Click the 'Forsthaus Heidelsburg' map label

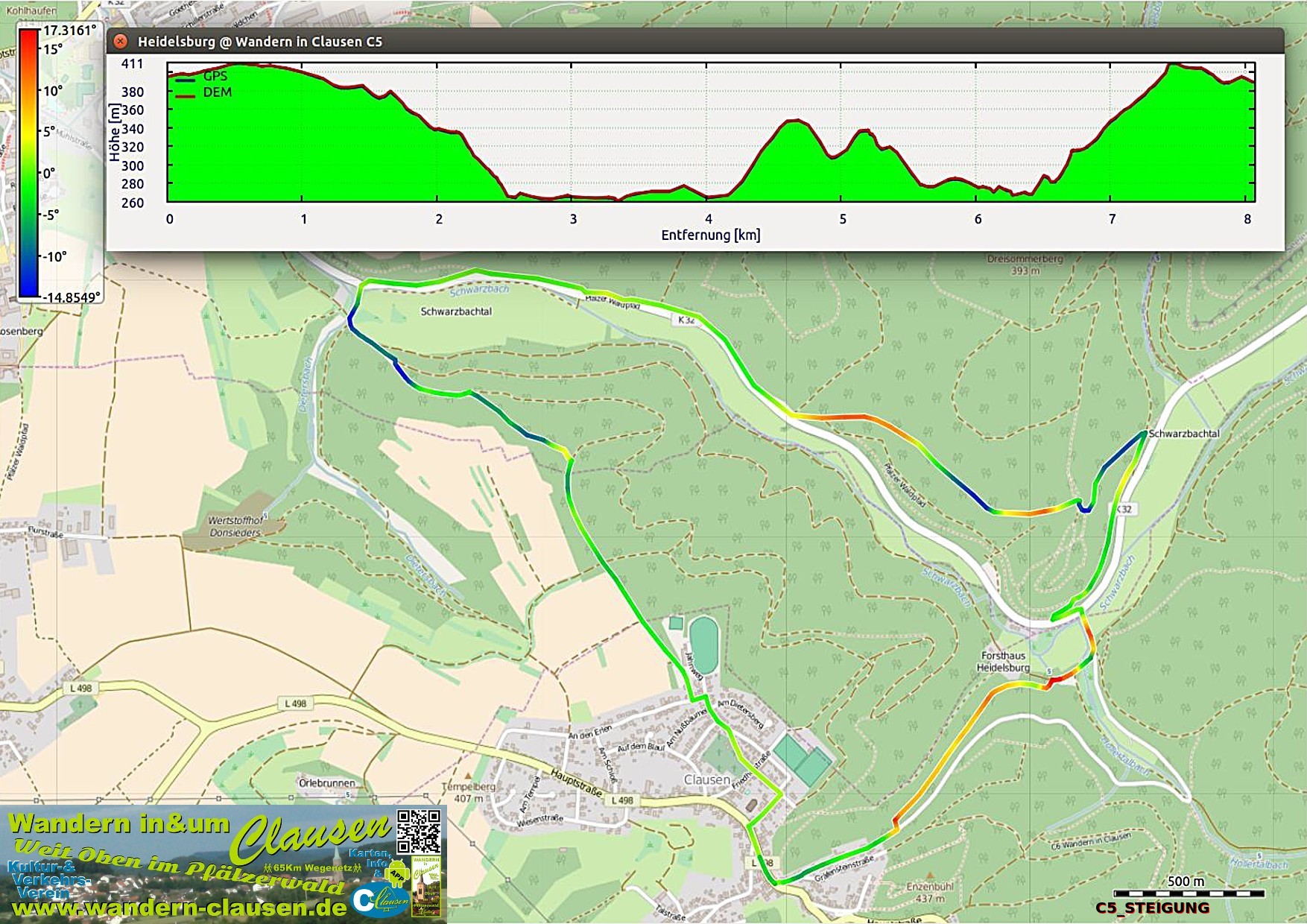1003,662
